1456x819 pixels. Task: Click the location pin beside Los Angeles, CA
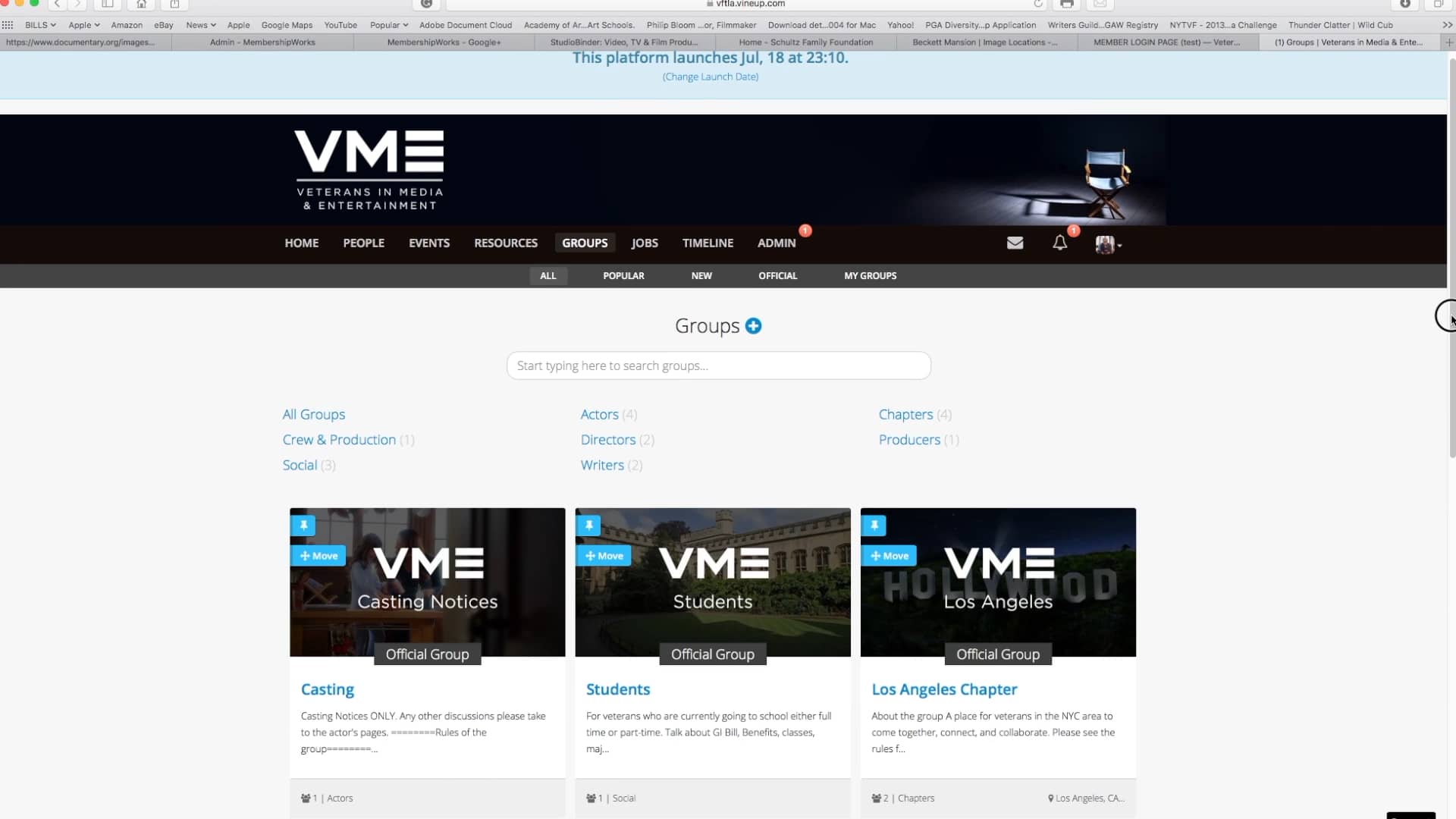click(1050, 798)
